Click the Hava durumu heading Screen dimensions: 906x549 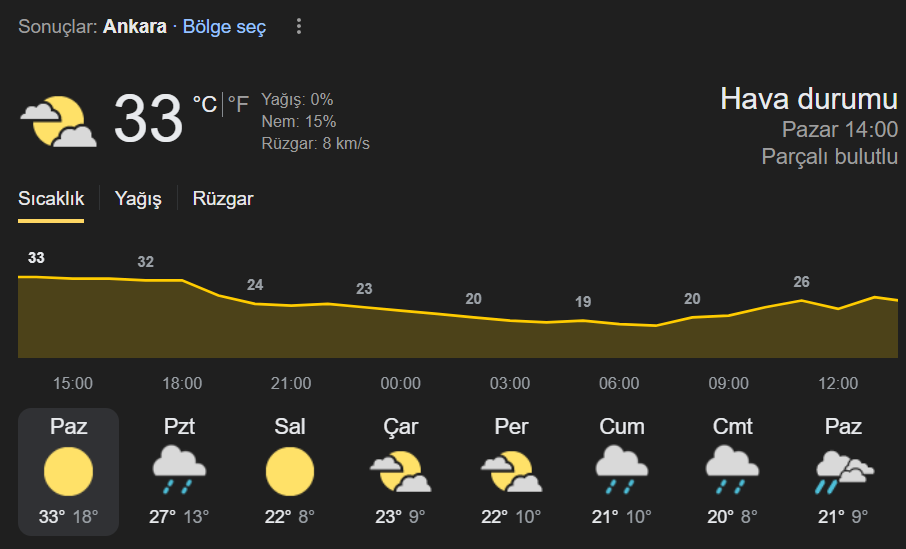pyautogui.click(x=809, y=99)
